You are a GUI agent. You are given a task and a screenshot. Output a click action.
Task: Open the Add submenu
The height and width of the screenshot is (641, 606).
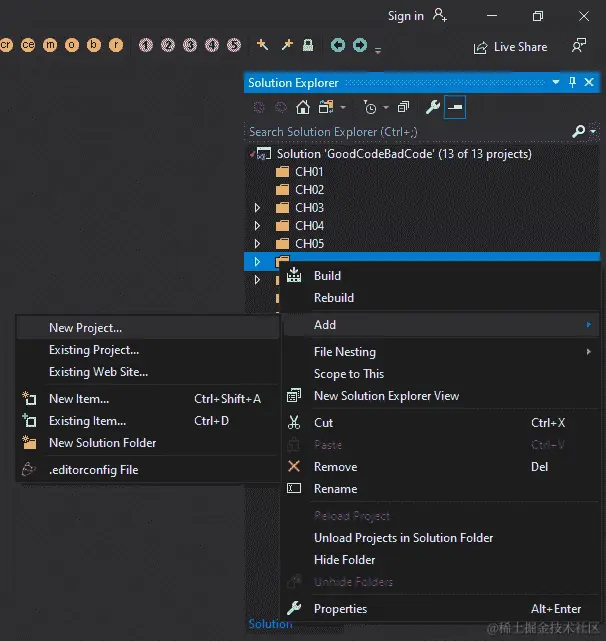tap(441, 325)
